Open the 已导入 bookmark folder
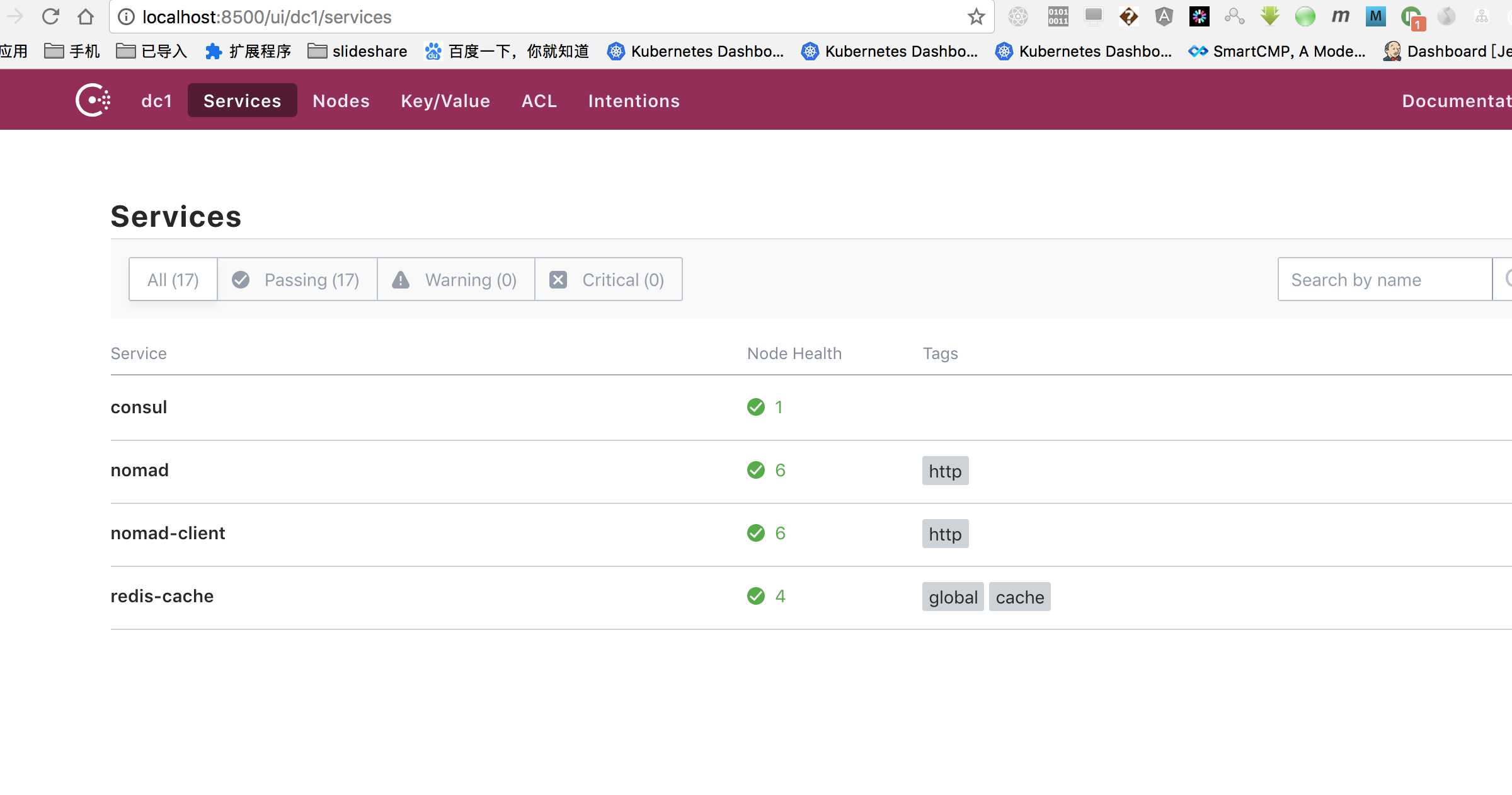The image size is (1512, 795). coord(152,51)
